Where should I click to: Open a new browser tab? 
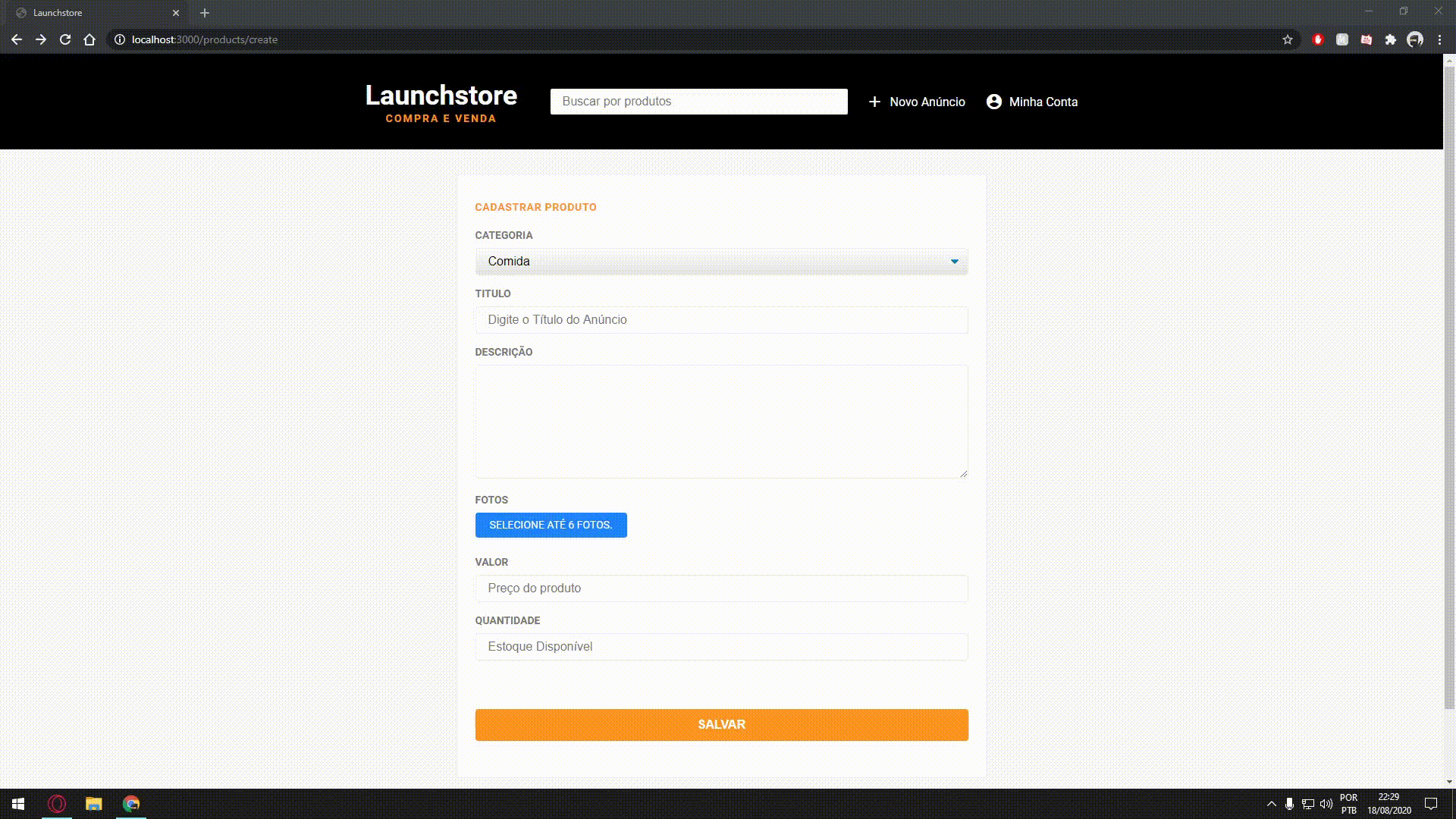(205, 13)
